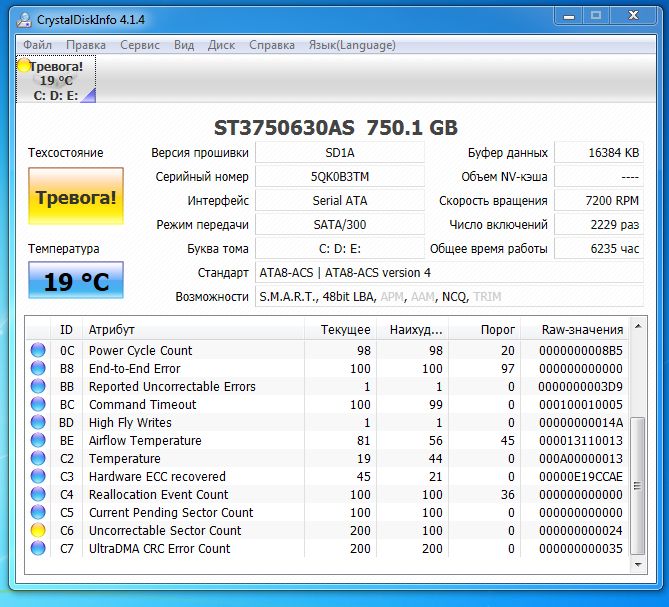Select the Airflow Temperature attribute name
This screenshot has height=607, width=669.
click(x=145, y=440)
